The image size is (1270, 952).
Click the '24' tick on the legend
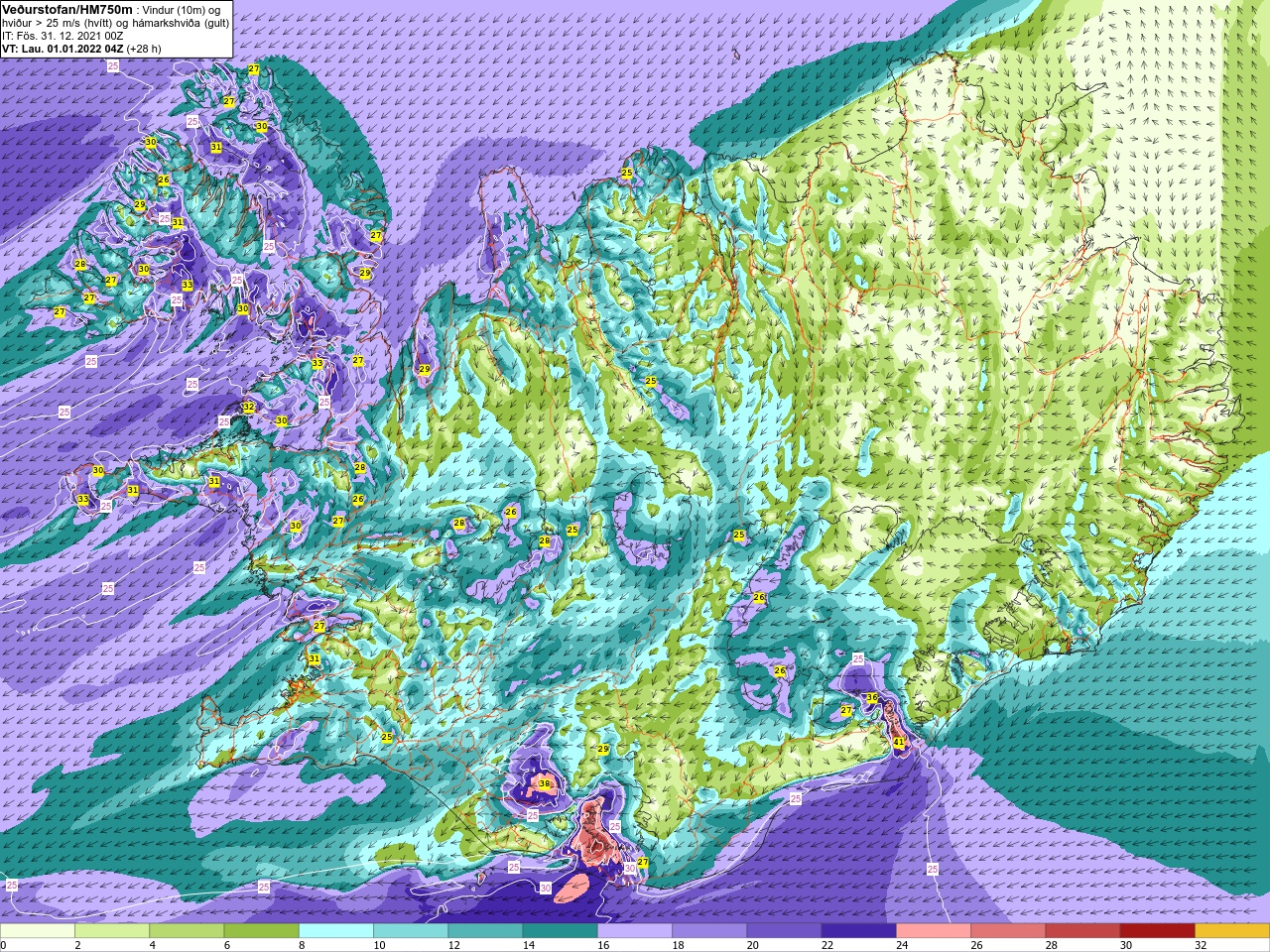(902, 945)
